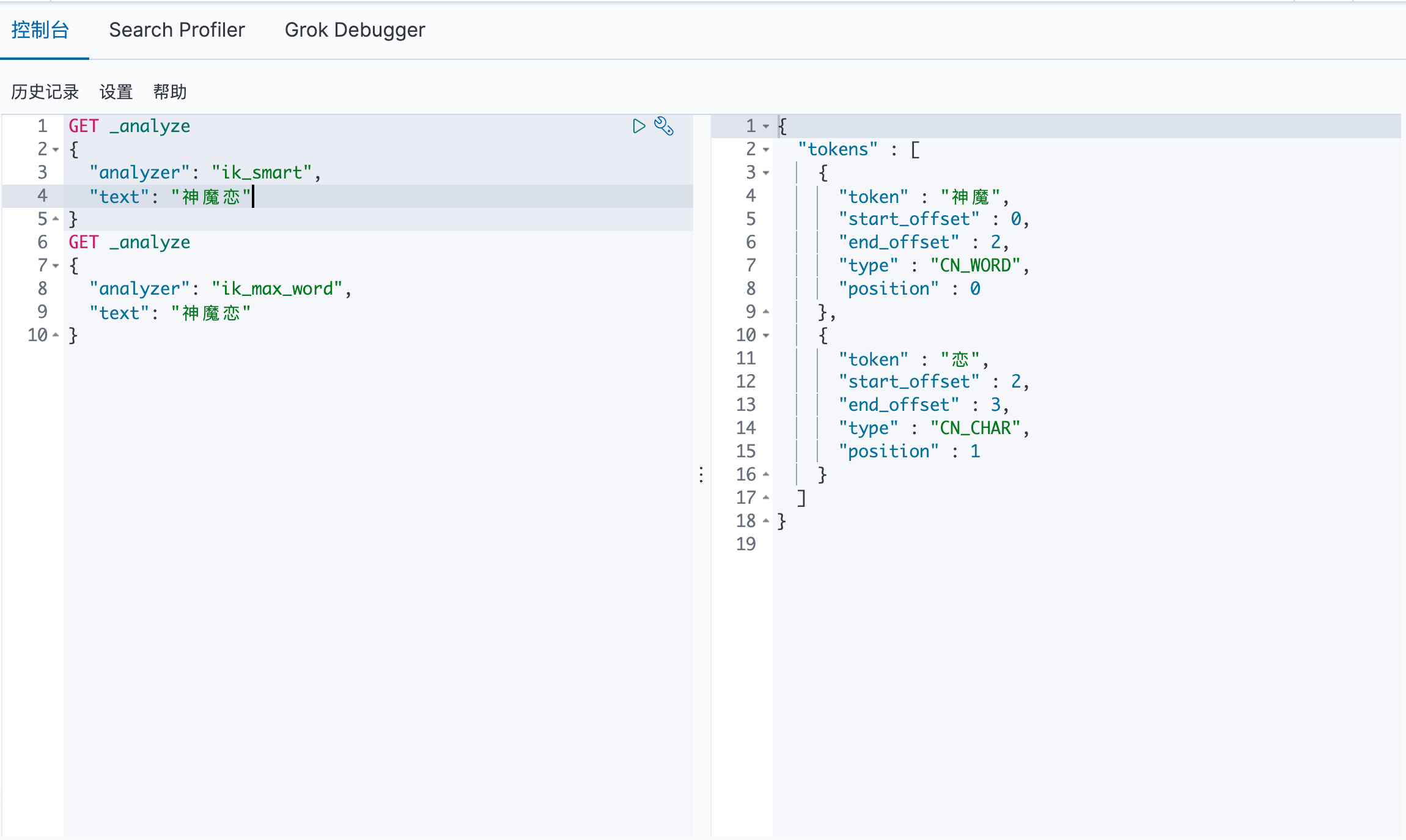Collapse root object in response line 1
Image resolution: width=1406 pixels, height=840 pixels.
click(x=765, y=126)
